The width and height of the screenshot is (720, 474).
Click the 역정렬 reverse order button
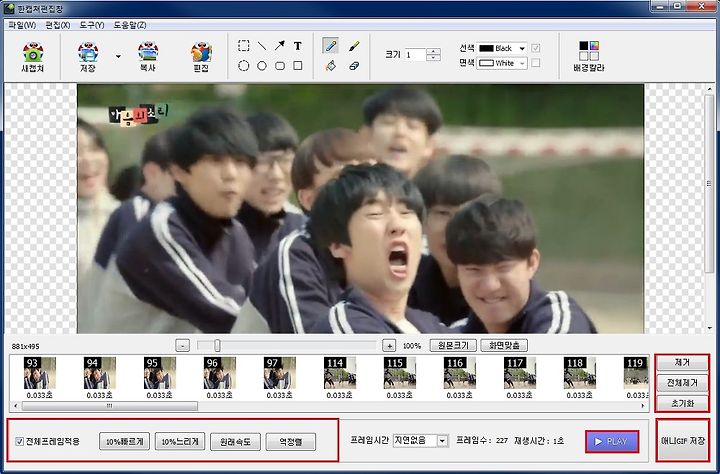pyautogui.click(x=291, y=442)
